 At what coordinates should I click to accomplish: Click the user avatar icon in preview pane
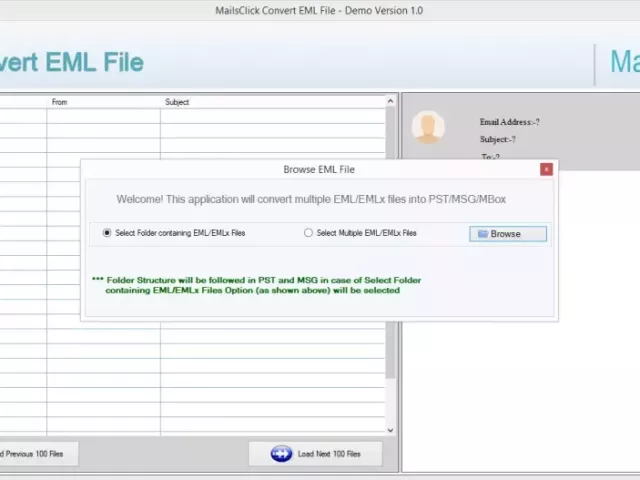tap(428, 127)
